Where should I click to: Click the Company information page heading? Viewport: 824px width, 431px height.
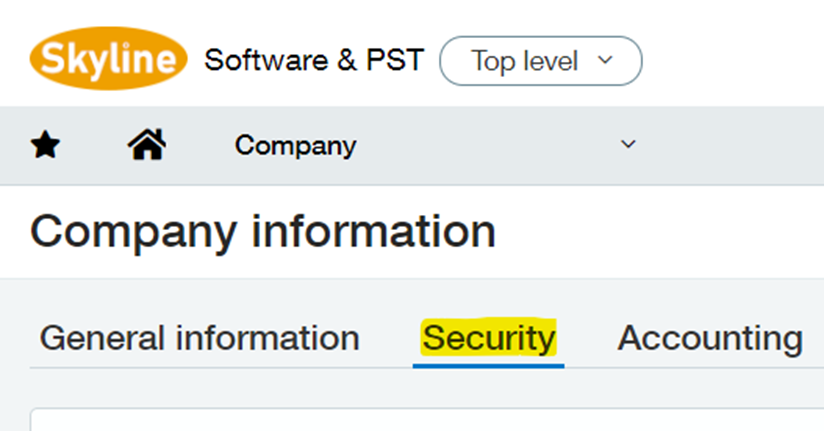click(263, 231)
